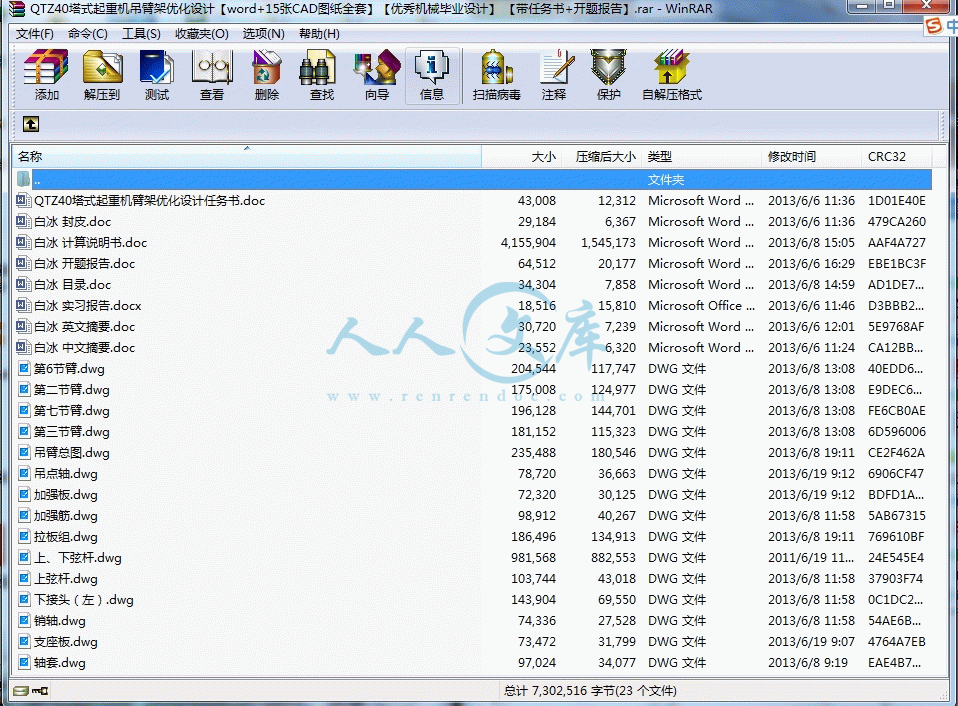
Task: Open the 帮助(H) menu
Action: pyautogui.click(x=319, y=34)
